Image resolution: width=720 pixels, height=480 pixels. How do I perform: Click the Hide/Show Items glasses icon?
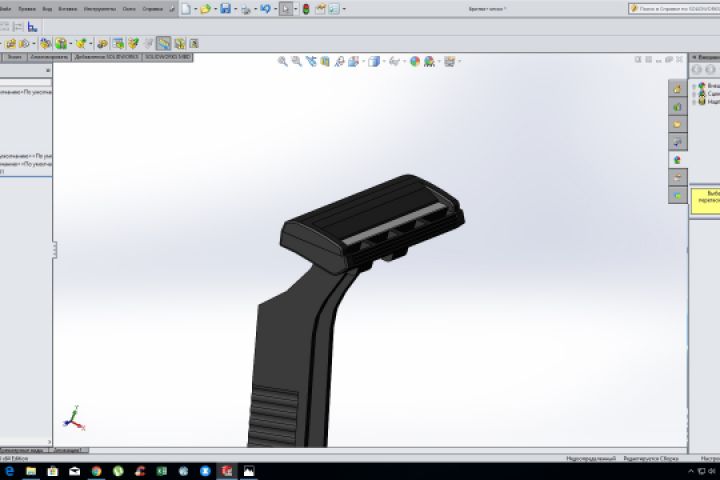tap(394, 61)
